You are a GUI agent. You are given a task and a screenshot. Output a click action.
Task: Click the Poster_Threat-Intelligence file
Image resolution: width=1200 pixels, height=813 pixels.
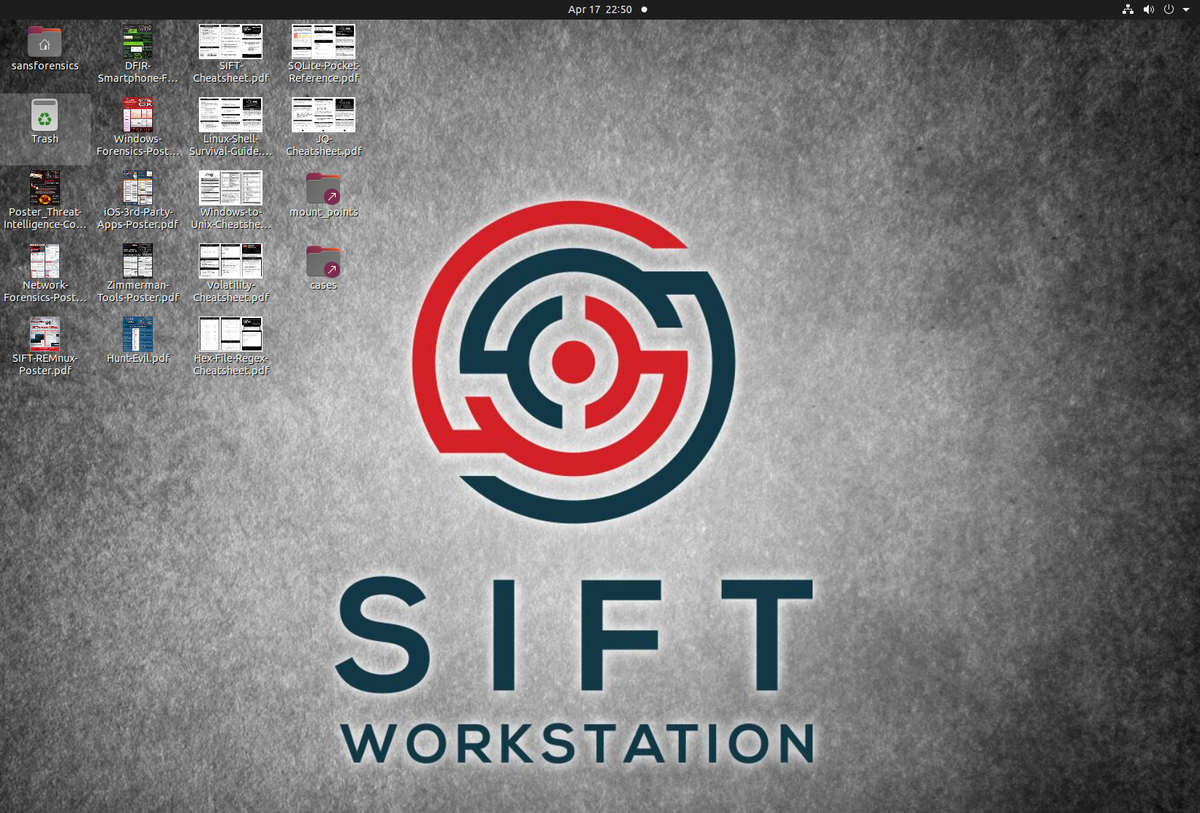[44, 188]
